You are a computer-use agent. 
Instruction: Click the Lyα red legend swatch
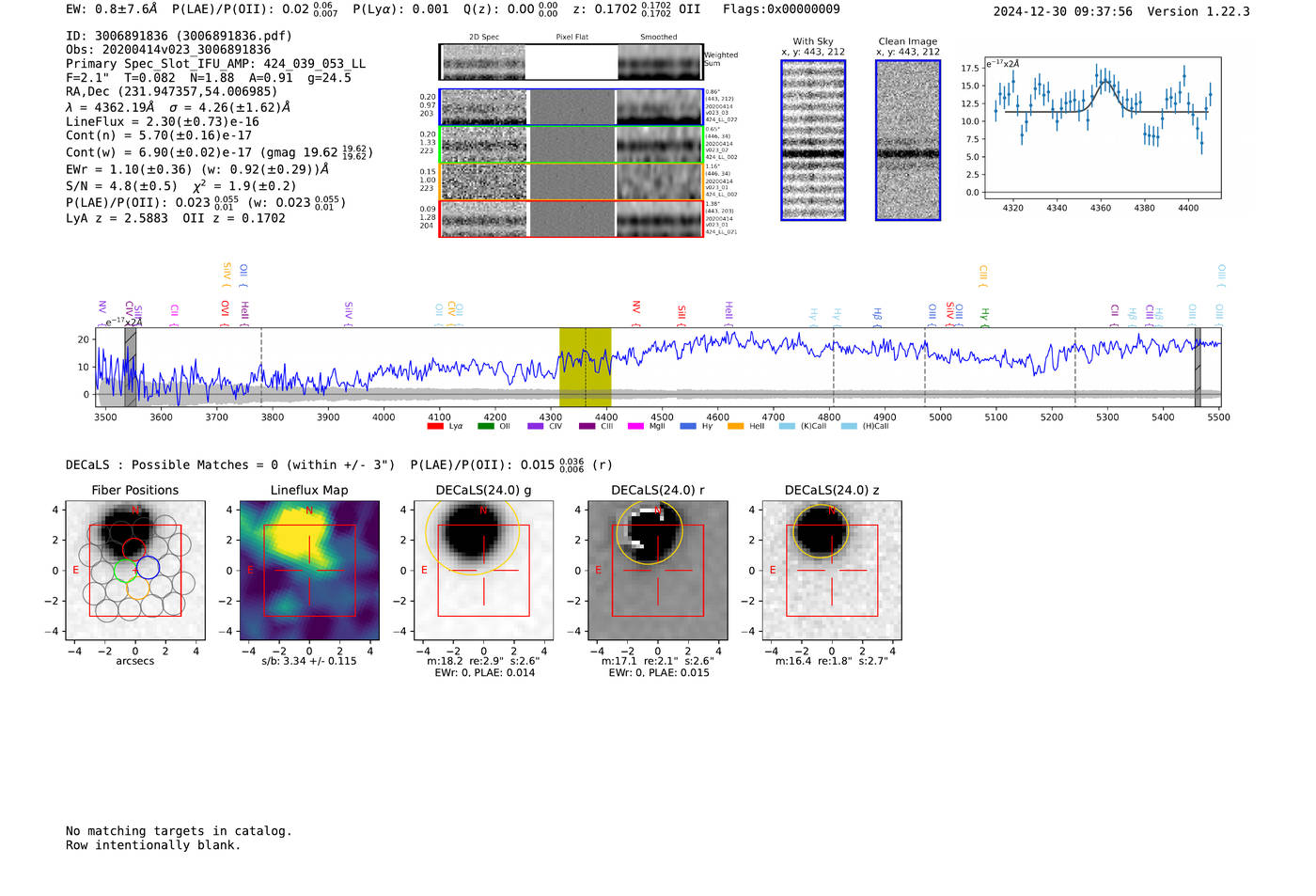[434, 427]
